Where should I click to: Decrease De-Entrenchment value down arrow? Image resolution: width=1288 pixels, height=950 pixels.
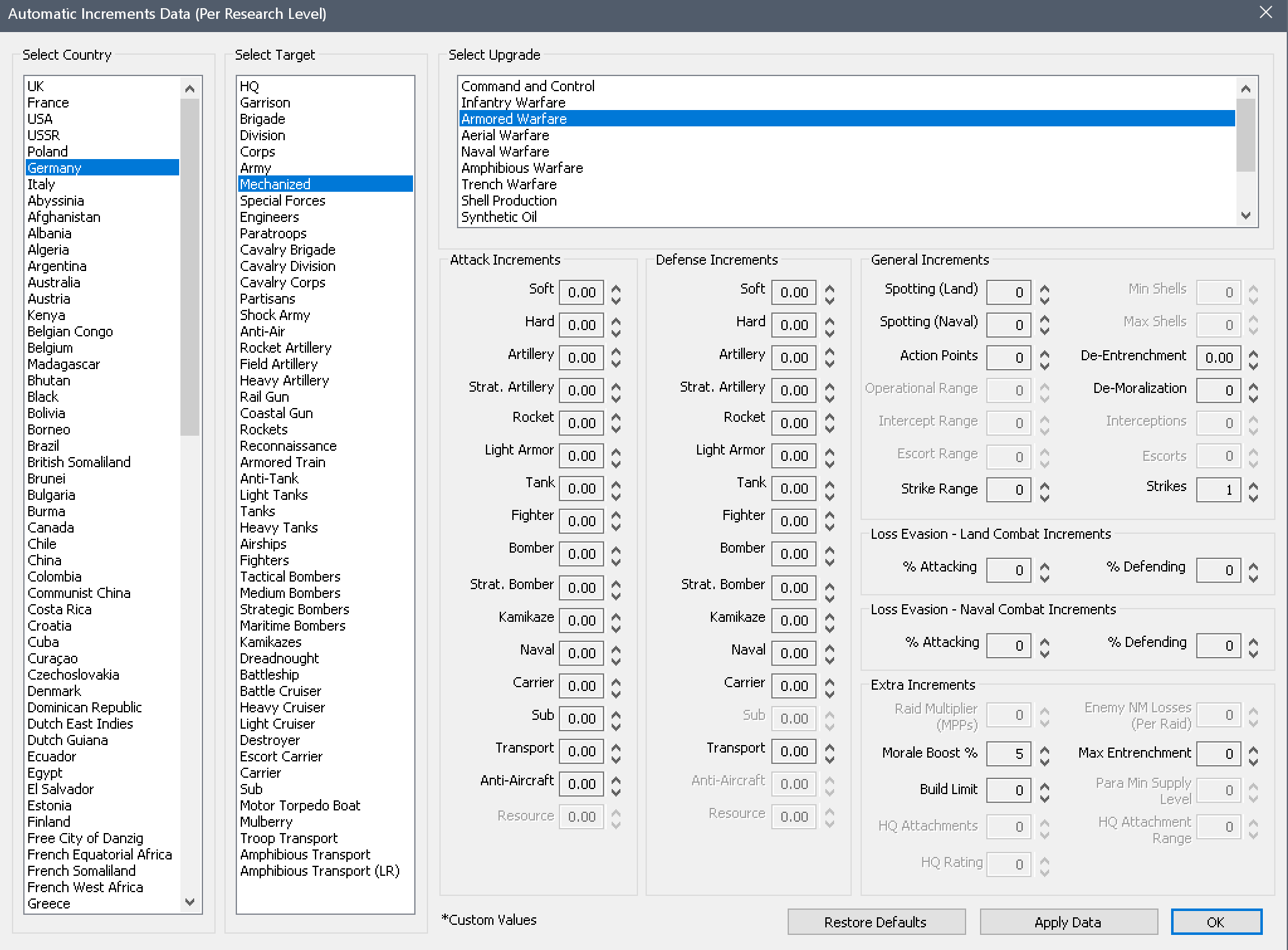click(1253, 365)
